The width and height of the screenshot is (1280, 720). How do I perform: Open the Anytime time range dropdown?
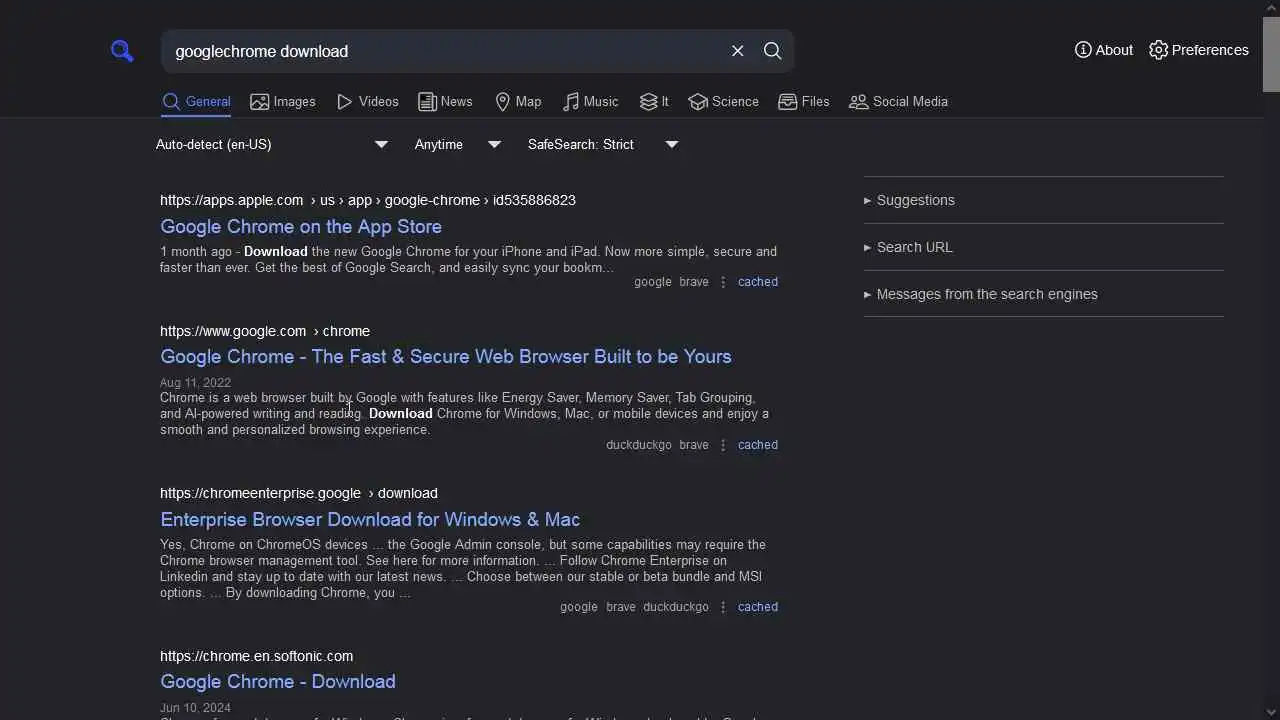[458, 145]
